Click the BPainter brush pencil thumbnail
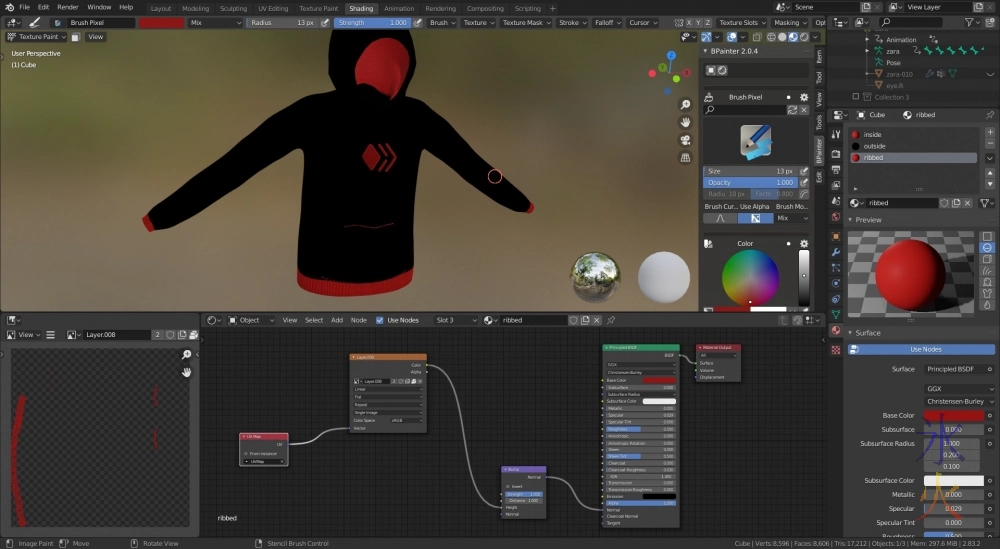Viewport: 1000px width, 549px height. 755,142
